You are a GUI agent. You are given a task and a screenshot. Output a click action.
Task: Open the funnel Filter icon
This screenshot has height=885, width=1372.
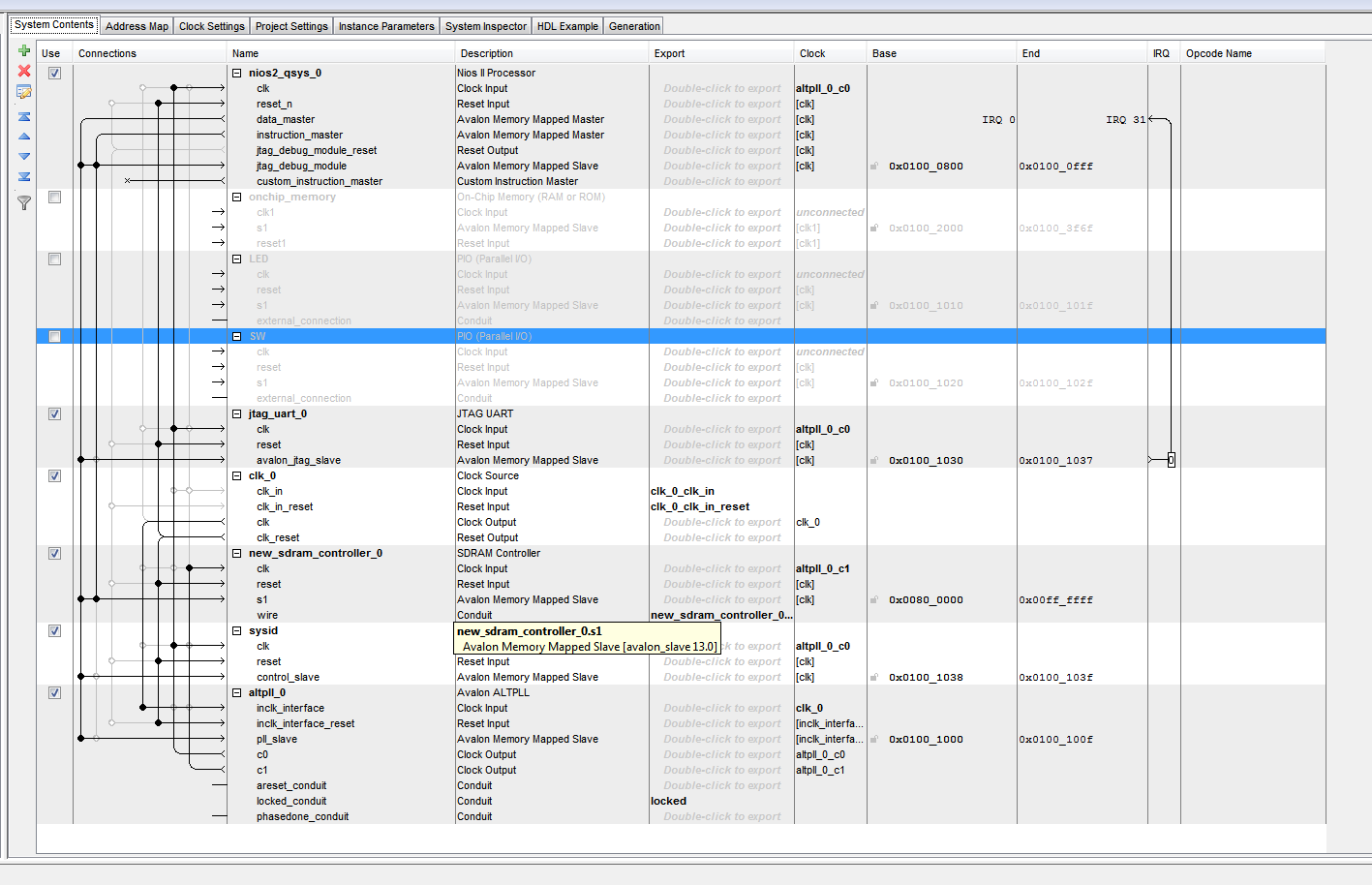click(x=24, y=202)
